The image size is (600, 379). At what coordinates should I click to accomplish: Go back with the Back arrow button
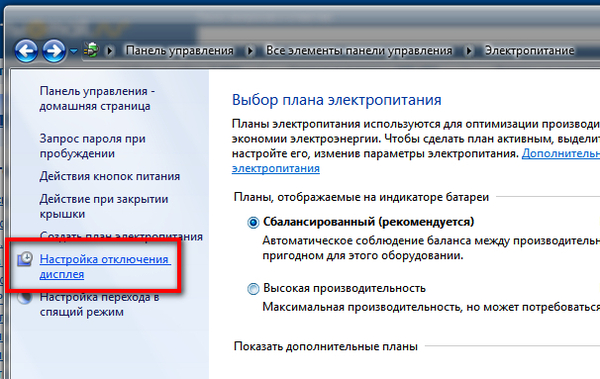coord(26,51)
